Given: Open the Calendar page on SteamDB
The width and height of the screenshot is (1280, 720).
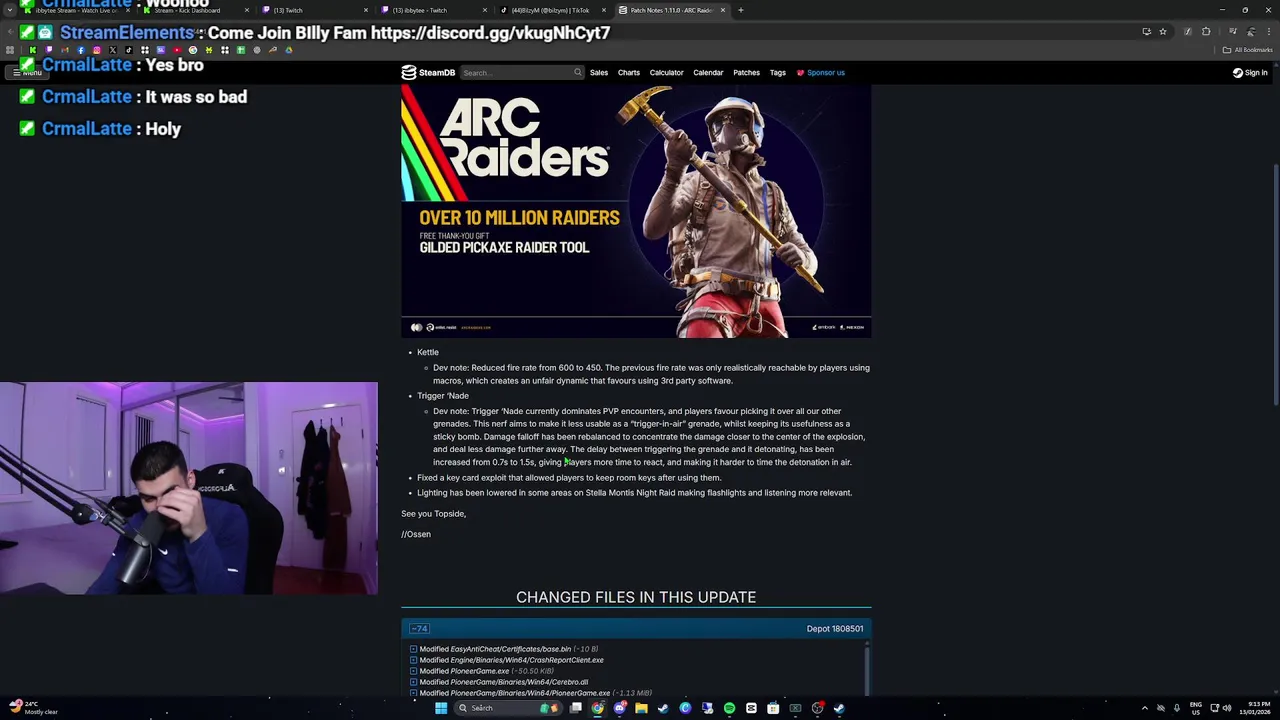Looking at the screenshot, I should (x=708, y=72).
